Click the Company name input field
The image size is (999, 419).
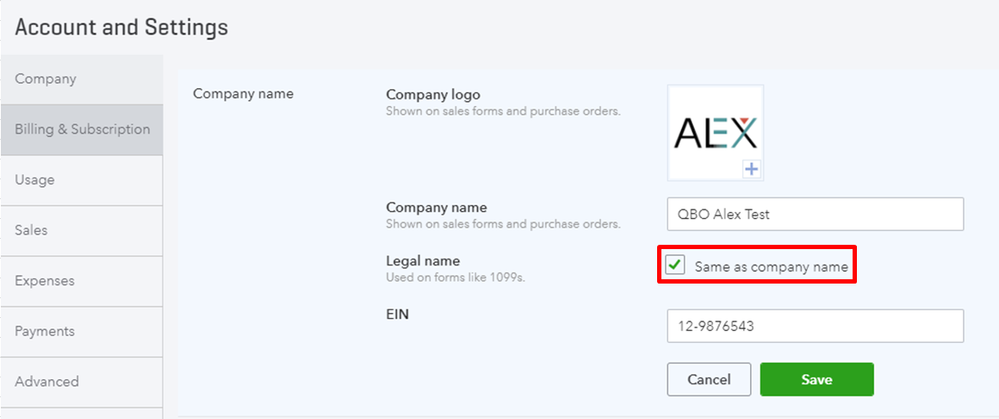click(815, 214)
